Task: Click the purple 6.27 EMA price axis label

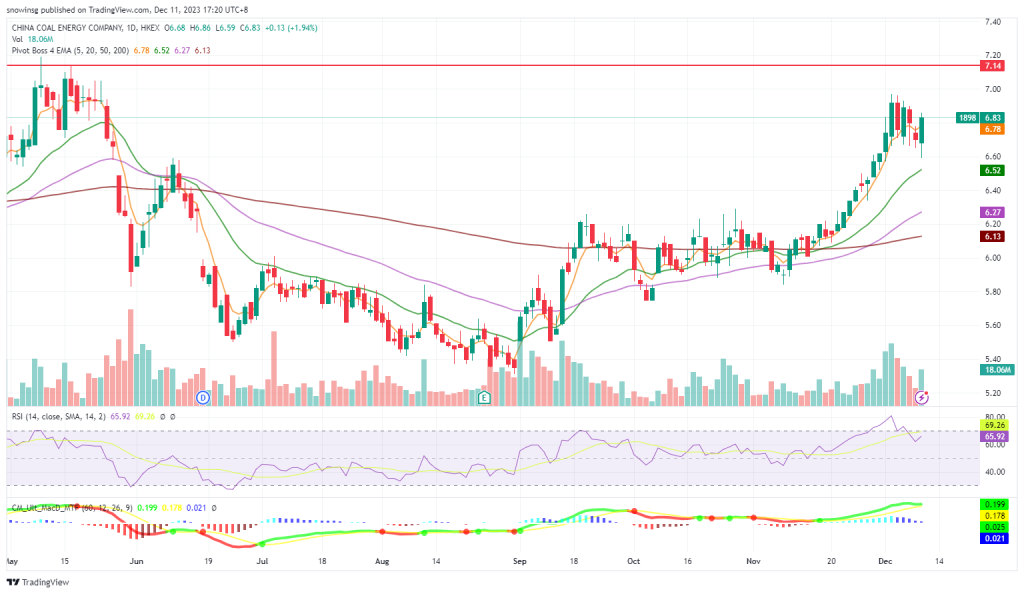Action: pyautogui.click(x=993, y=212)
